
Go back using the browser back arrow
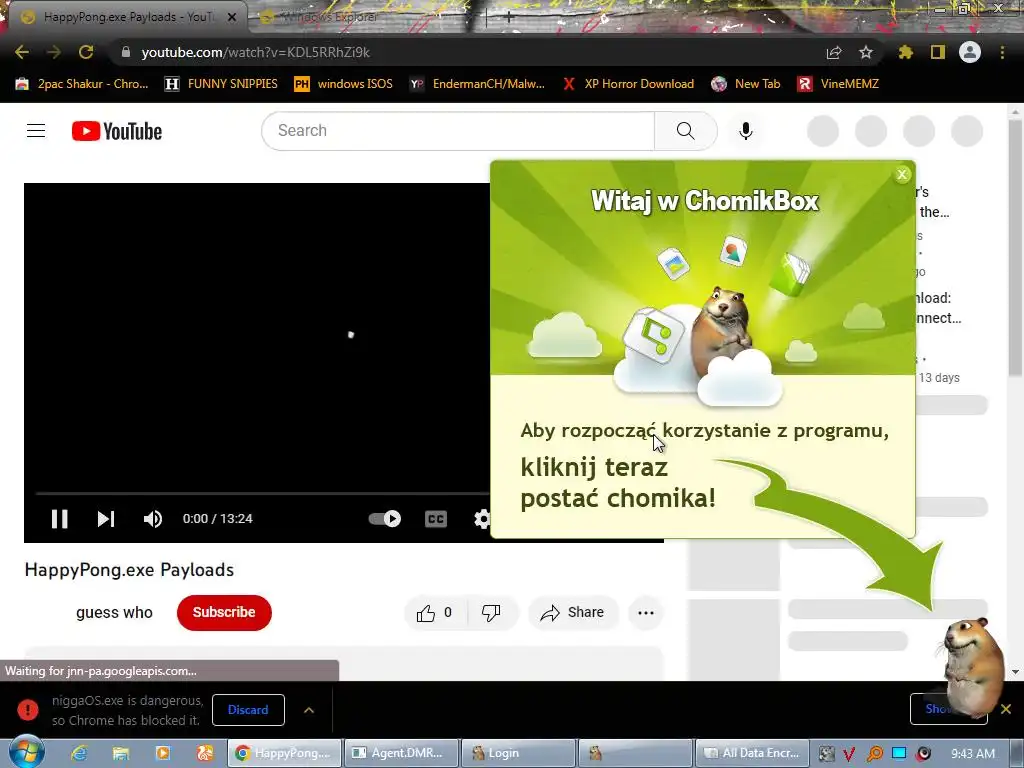[22, 52]
